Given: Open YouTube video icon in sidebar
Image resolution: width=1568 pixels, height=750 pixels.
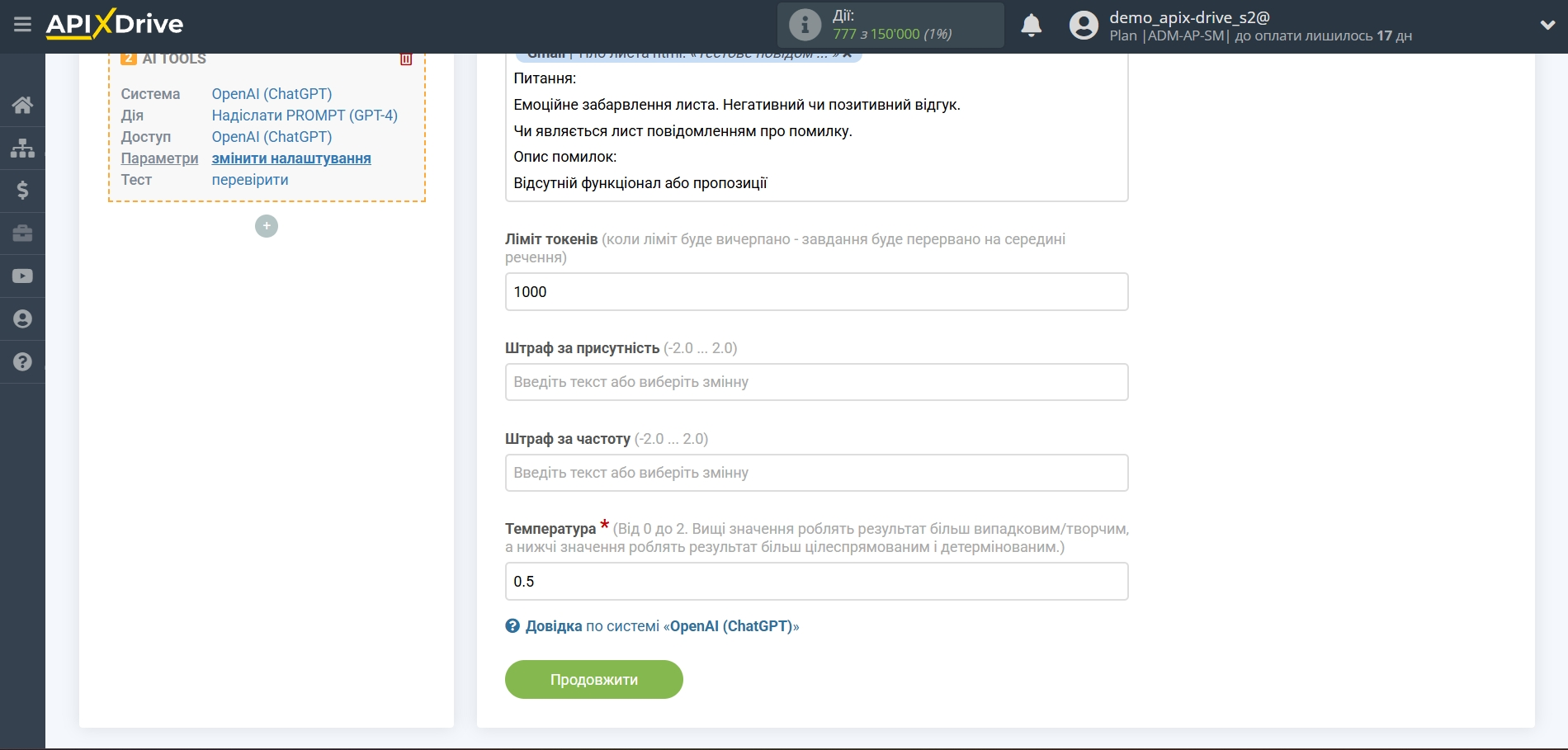Looking at the screenshot, I should click(x=22, y=276).
